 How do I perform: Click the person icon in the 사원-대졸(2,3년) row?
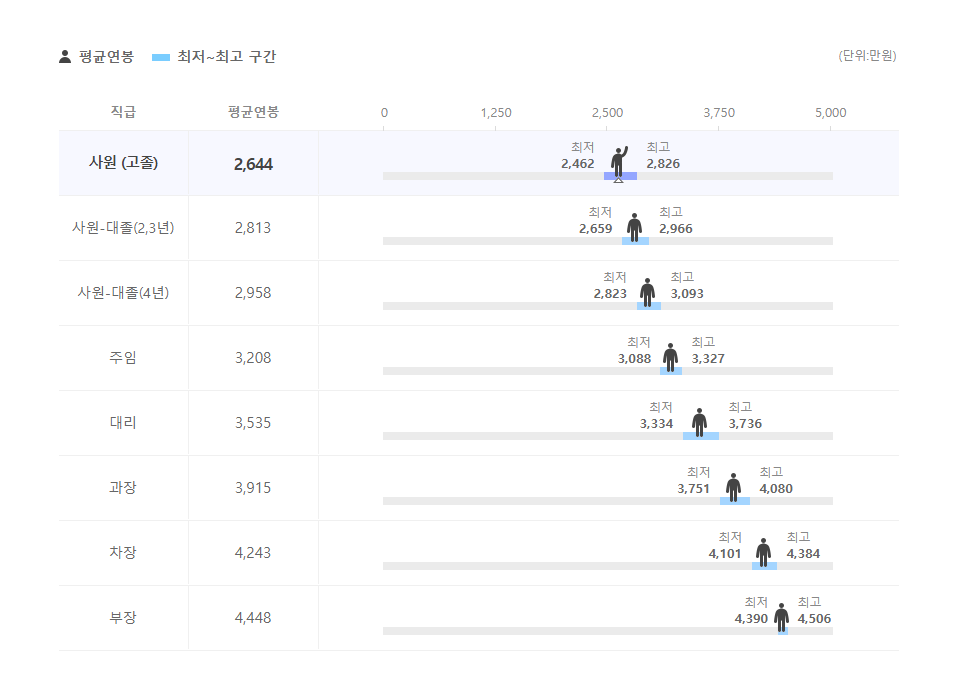pyautogui.click(x=634, y=227)
